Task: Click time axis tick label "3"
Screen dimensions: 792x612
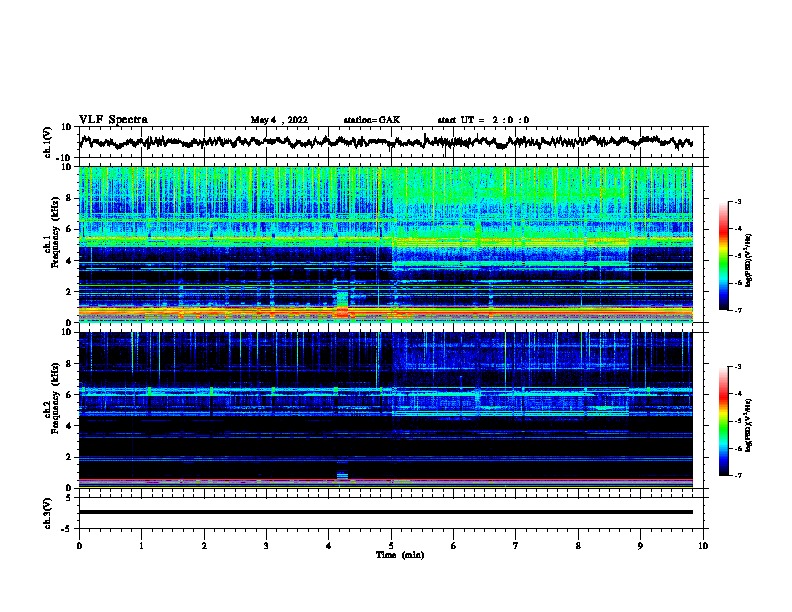Action: coord(266,546)
